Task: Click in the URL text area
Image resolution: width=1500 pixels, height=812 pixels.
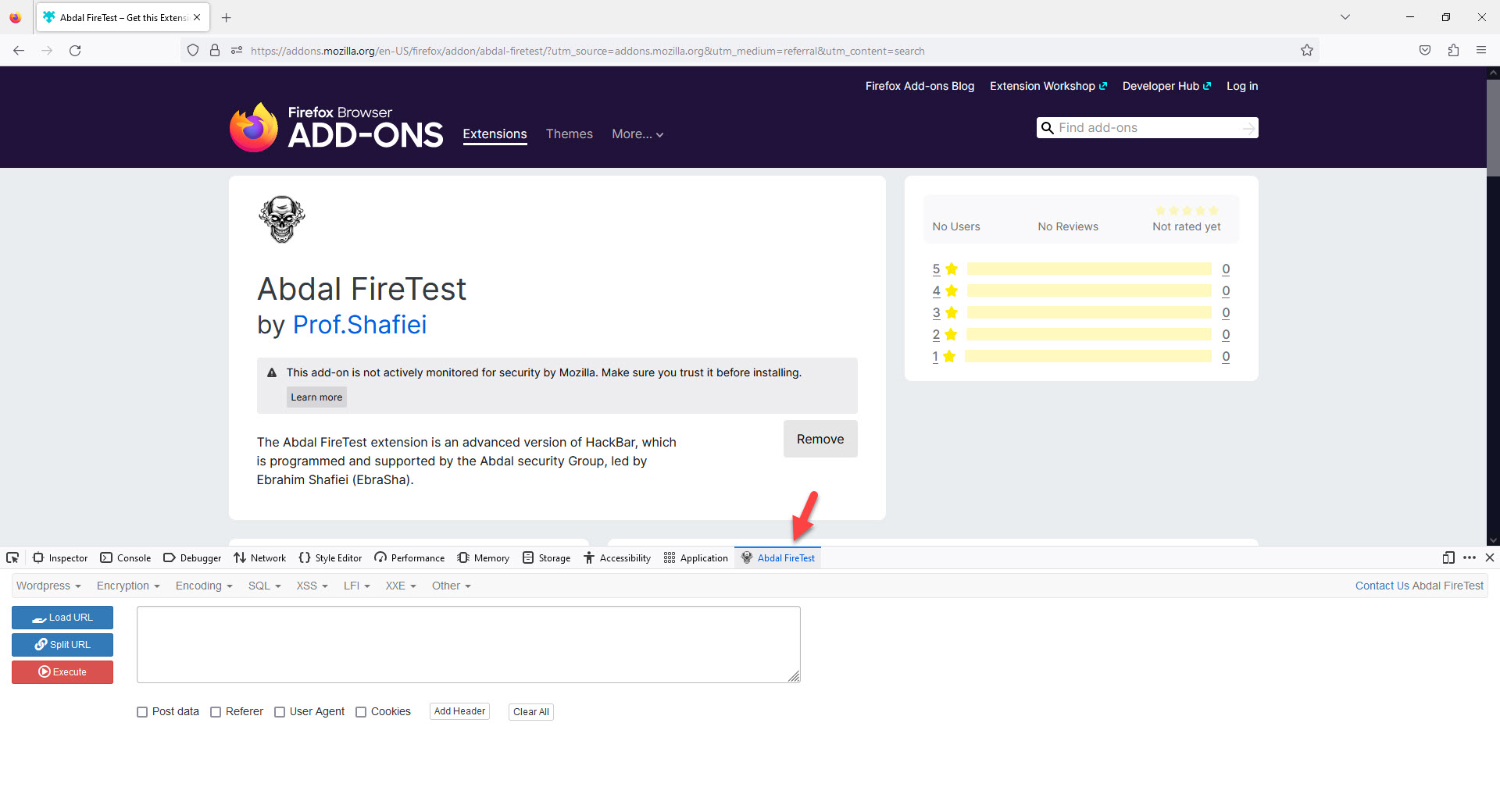Action: pos(469,645)
